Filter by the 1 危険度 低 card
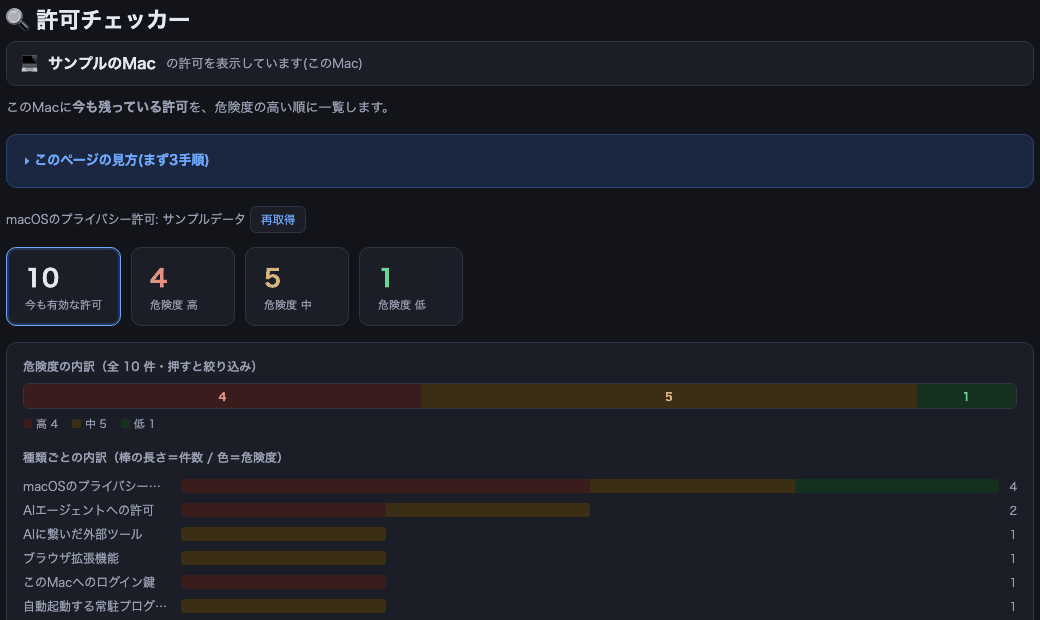The width and height of the screenshot is (1040, 620). 411,286
